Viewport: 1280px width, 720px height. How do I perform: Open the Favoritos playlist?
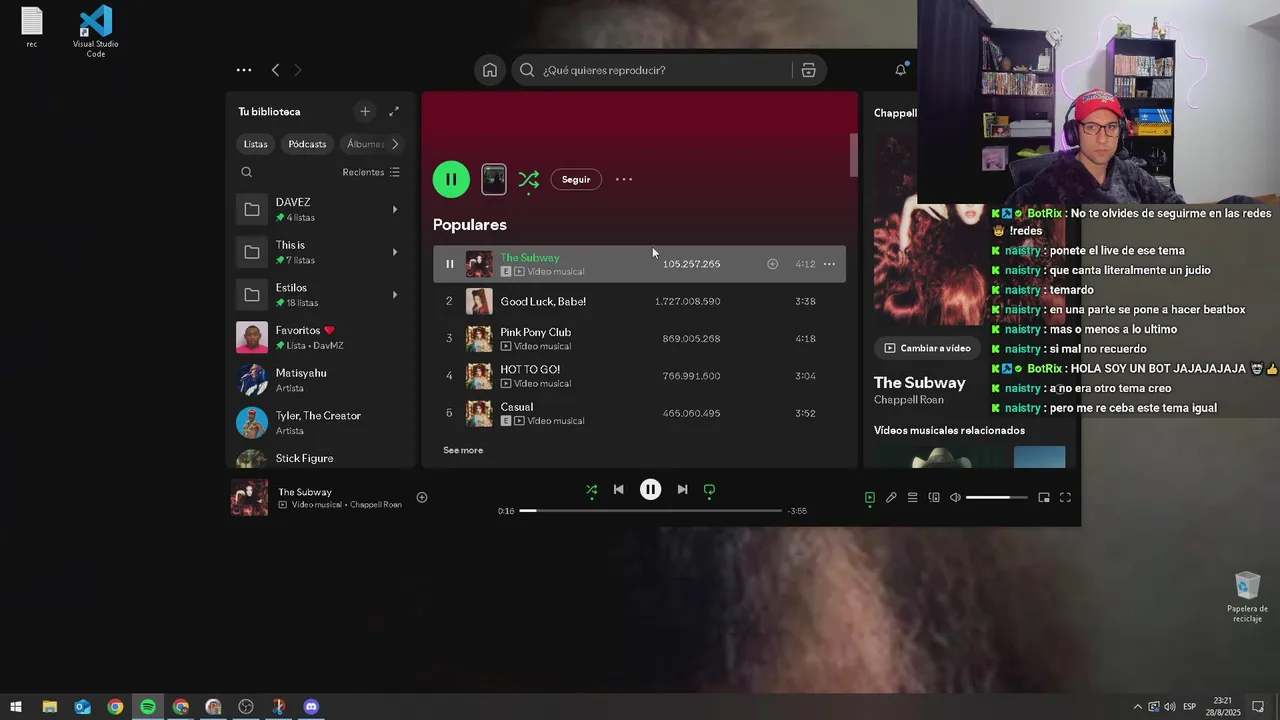pos(320,337)
